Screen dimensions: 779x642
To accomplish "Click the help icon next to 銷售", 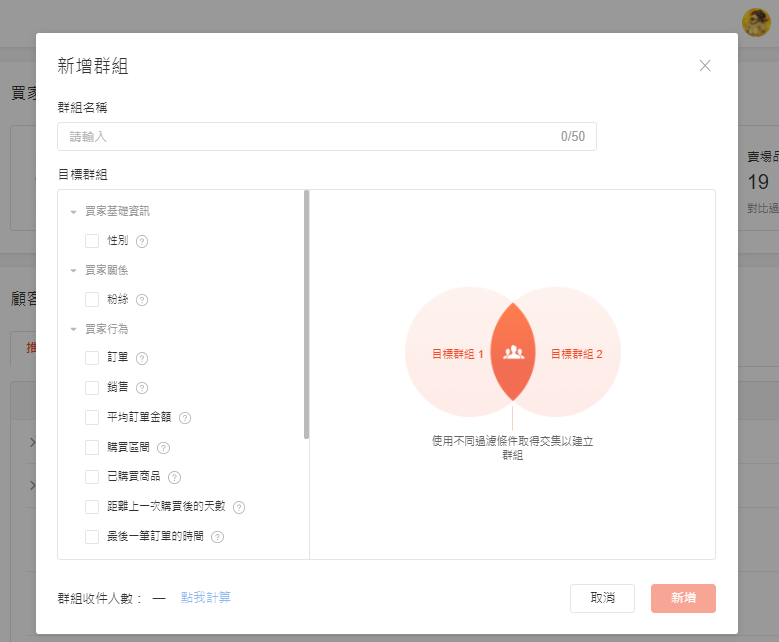I will [x=142, y=388].
